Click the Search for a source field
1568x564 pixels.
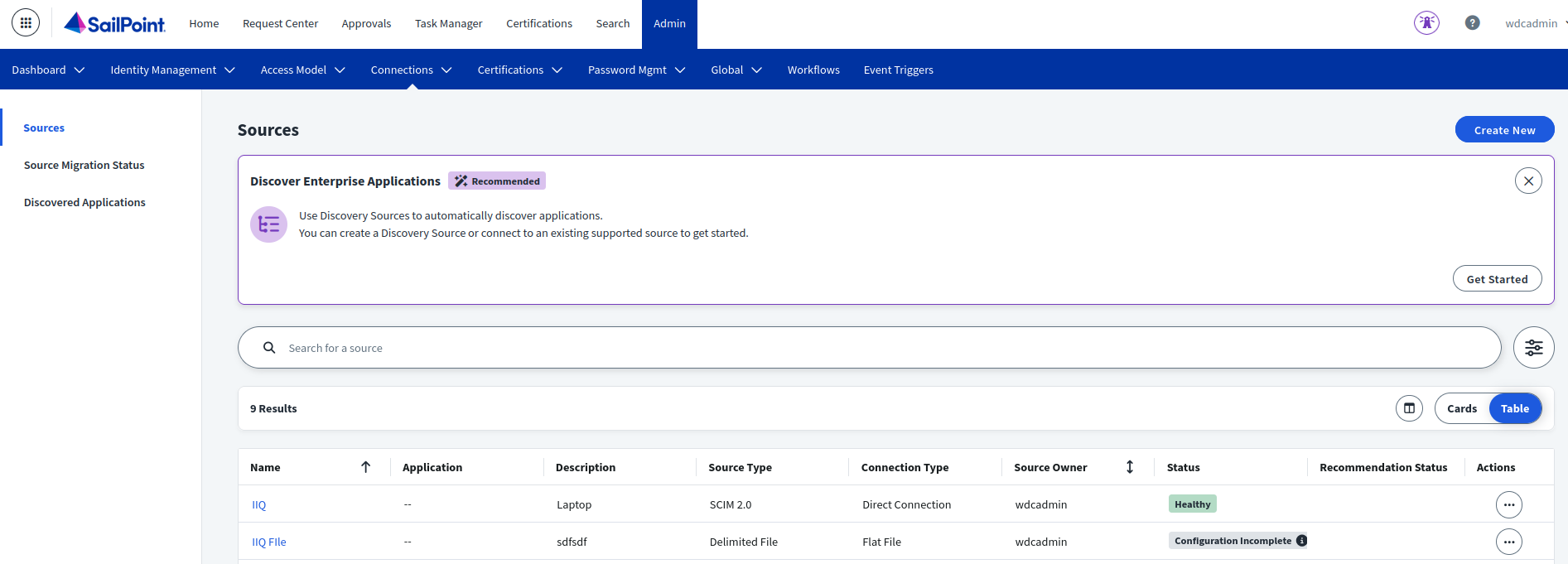(870, 348)
